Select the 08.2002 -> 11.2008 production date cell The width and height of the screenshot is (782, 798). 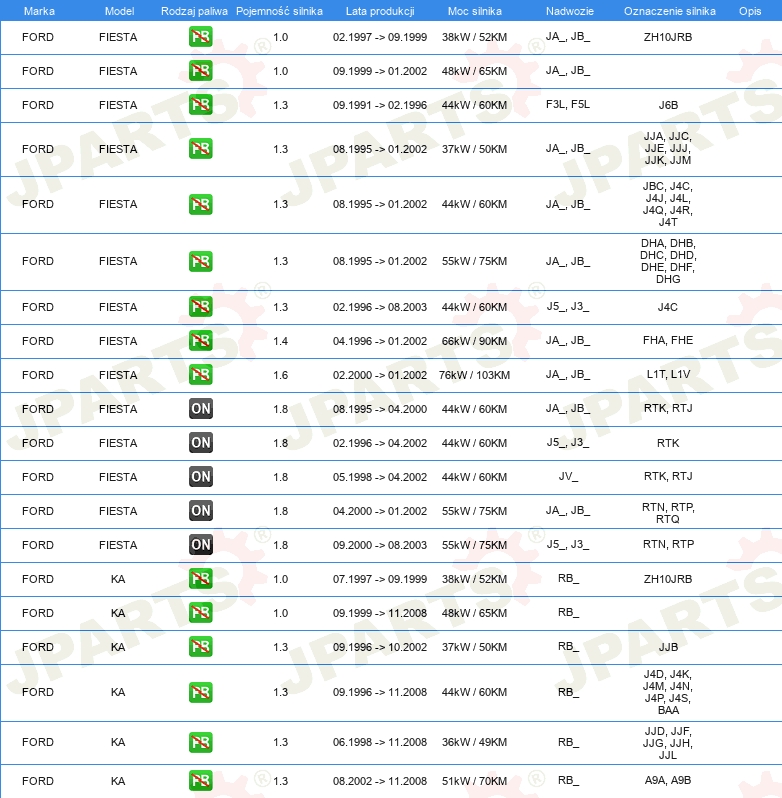point(380,781)
